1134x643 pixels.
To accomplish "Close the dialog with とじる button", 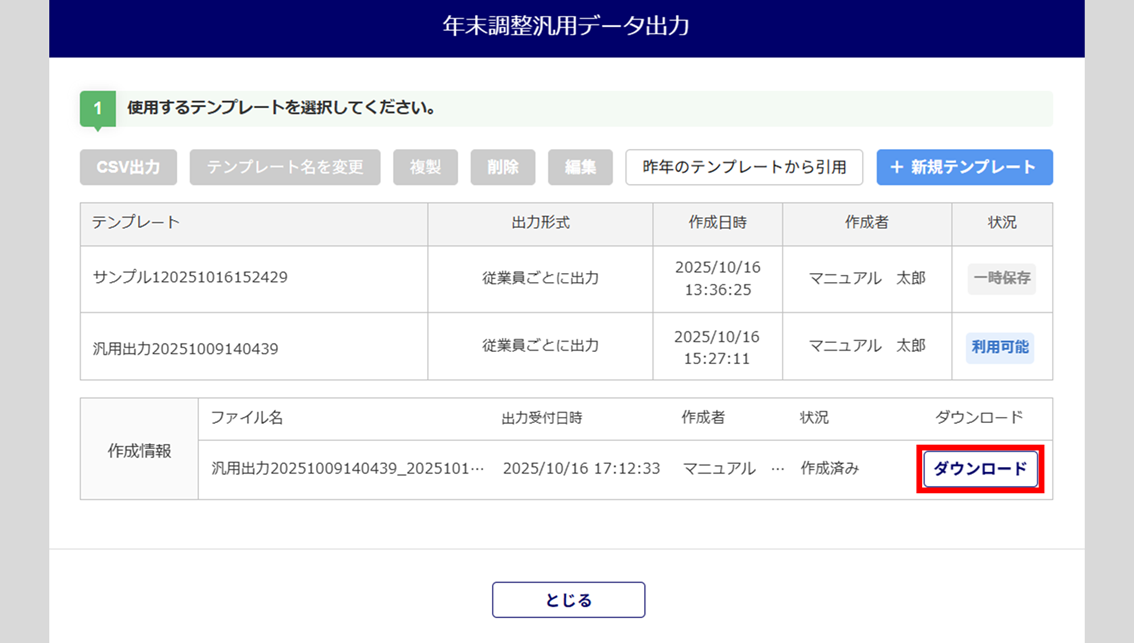I will 568,600.
